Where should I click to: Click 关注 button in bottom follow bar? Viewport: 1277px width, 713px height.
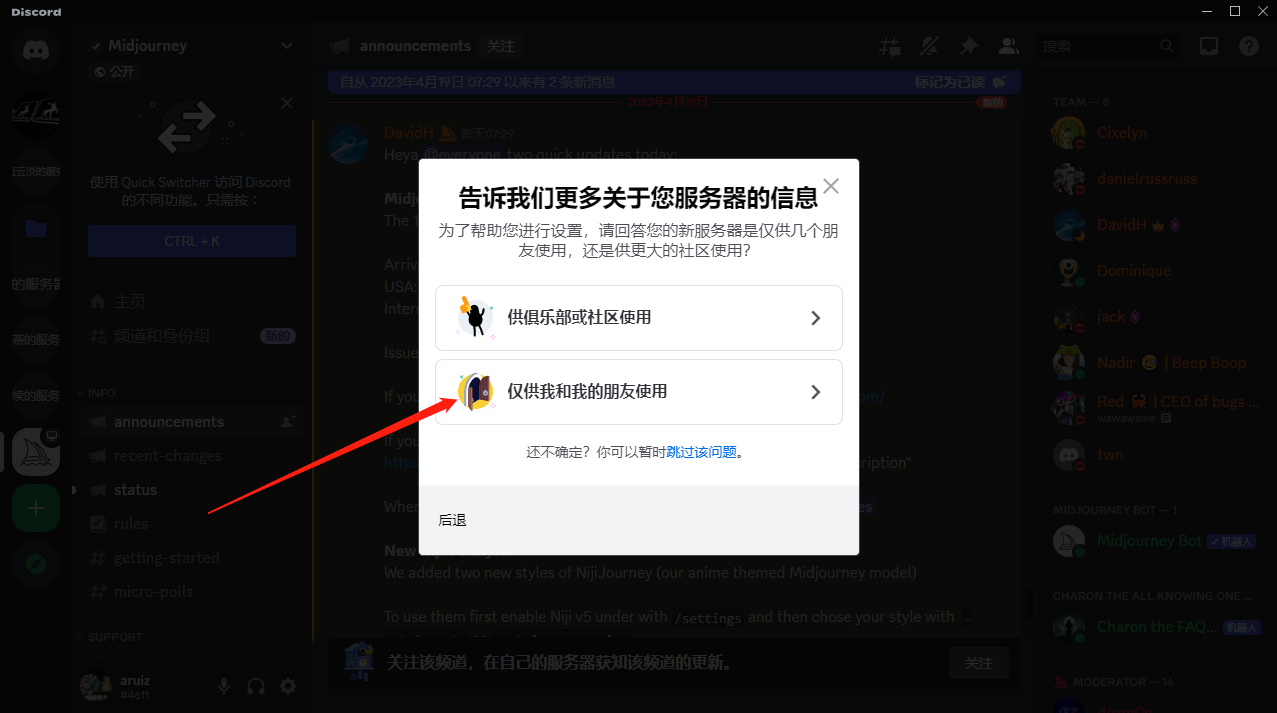click(x=979, y=663)
